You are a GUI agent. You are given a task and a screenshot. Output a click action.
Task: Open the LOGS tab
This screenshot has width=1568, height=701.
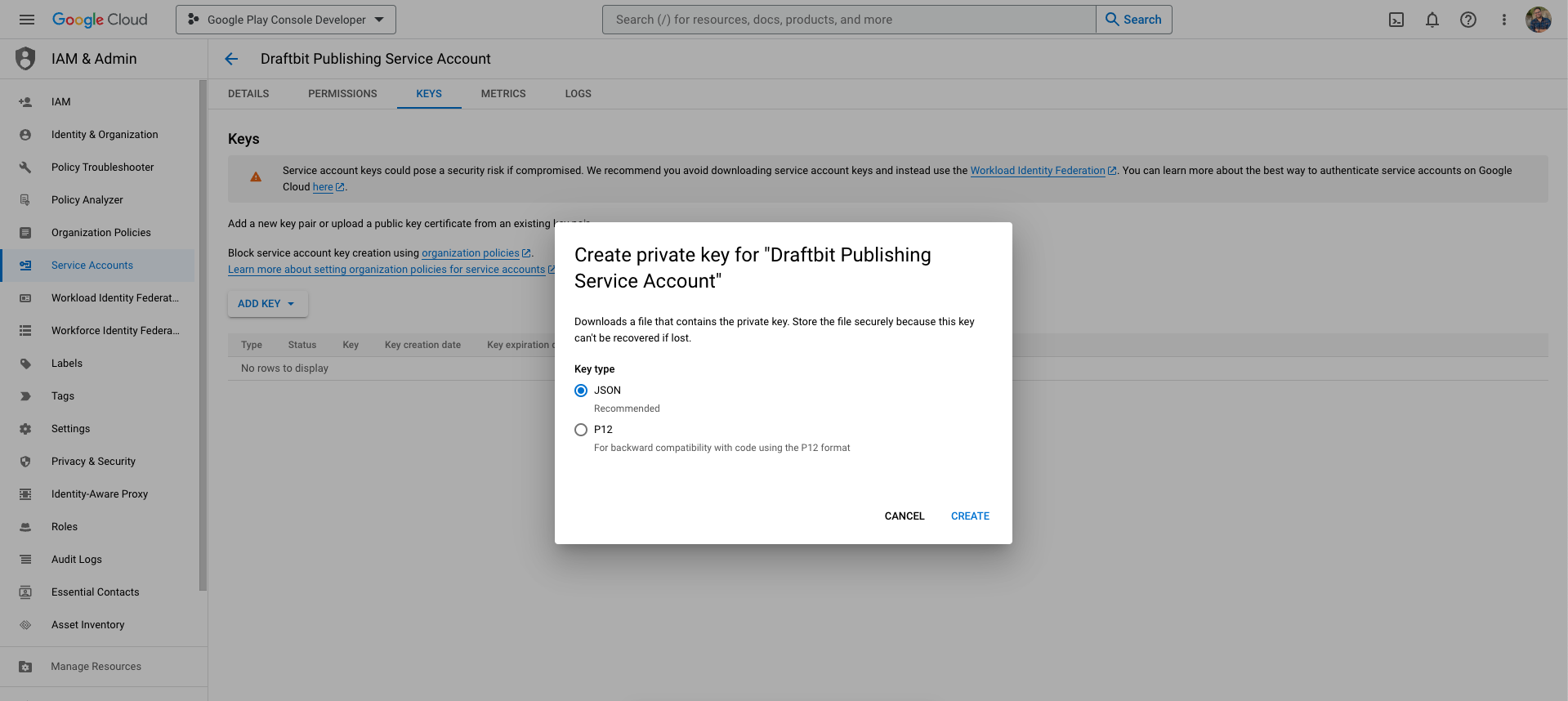coord(578,94)
